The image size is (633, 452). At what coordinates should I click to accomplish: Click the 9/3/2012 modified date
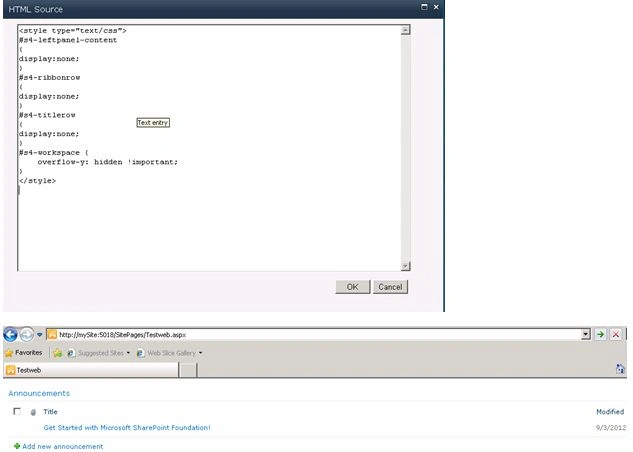click(x=611, y=427)
